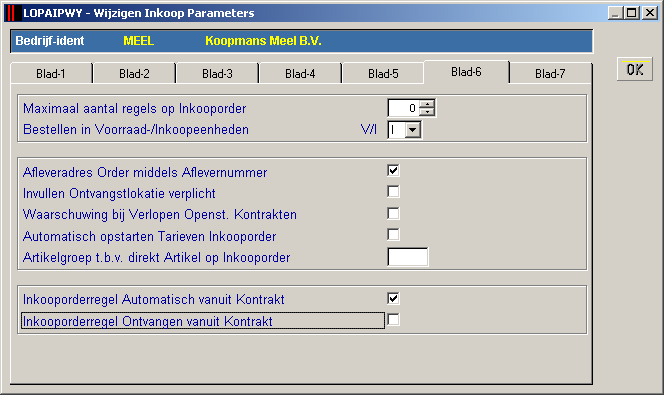664x395 pixels.
Task: Click label 'Artikelgroep t.b.v. direkt Artikel op Inkooporder'
Action: [x=157, y=258]
